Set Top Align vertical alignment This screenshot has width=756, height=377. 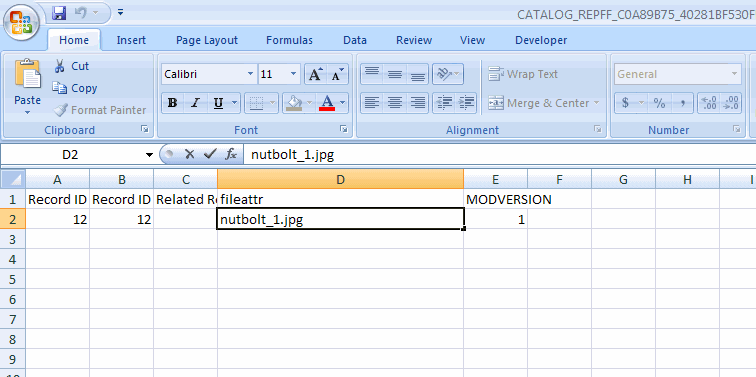tap(372, 74)
